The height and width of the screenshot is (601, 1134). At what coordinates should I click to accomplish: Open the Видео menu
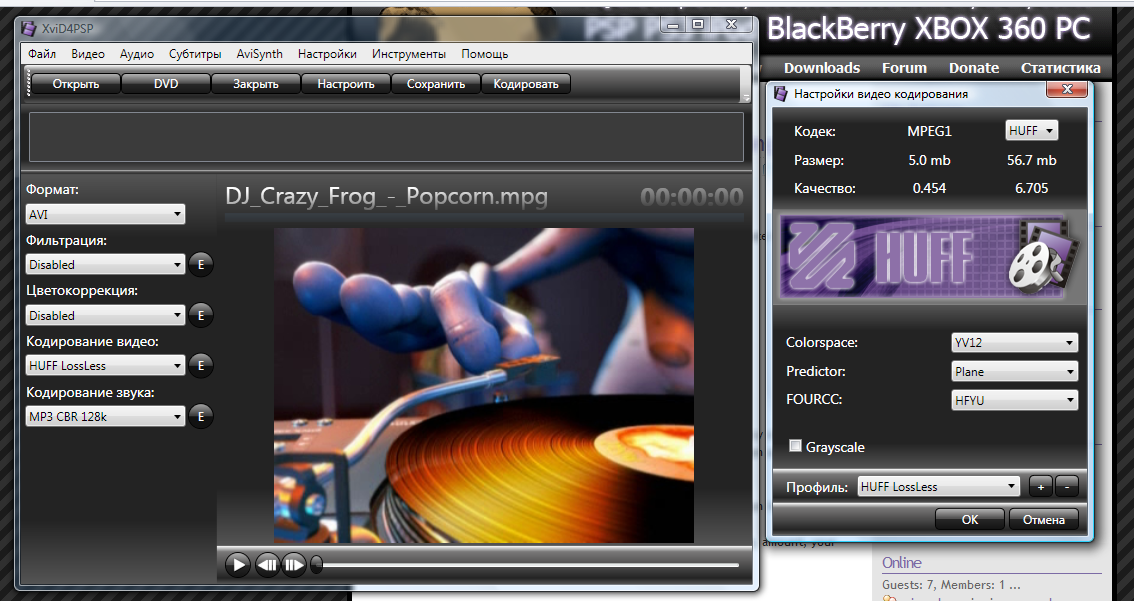(x=88, y=54)
